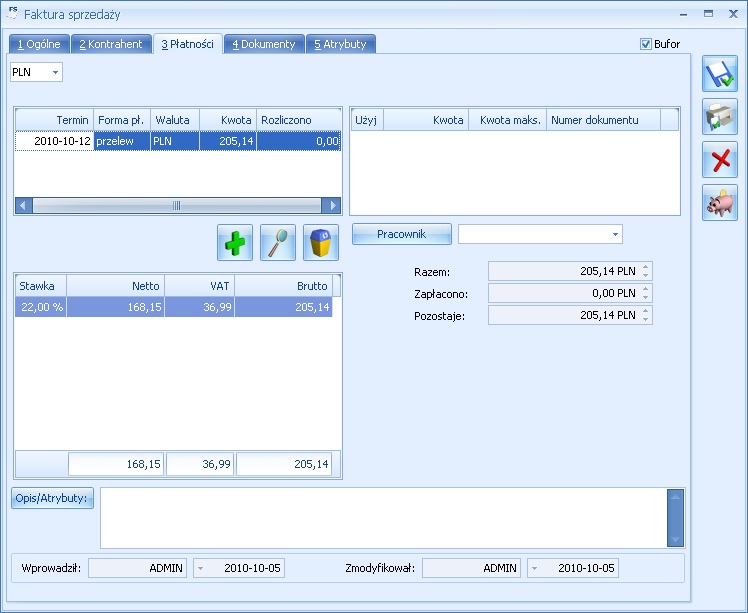Click the Brutto column header
The width and height of the screenshot is (748, 613).
click(x=283, y=286)
